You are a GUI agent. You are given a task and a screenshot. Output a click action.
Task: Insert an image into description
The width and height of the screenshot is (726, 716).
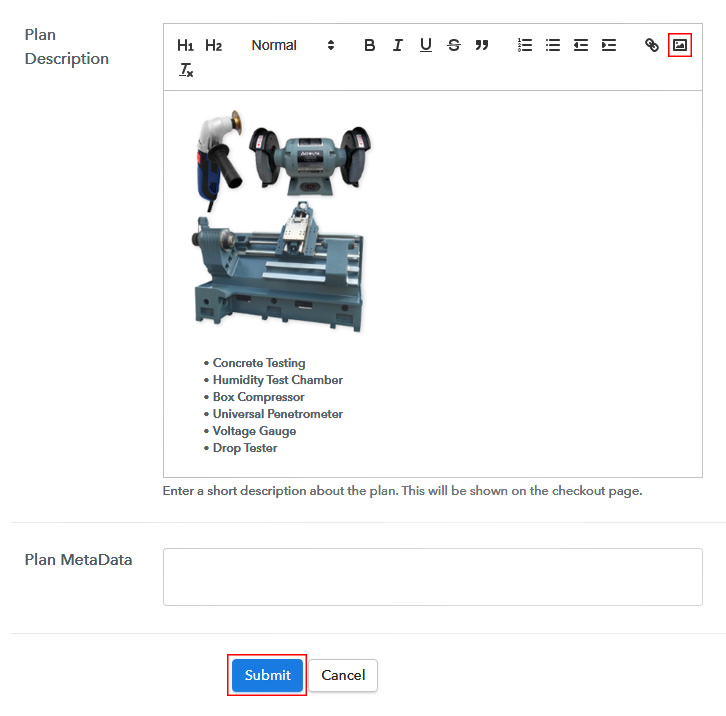click(680, 45)
